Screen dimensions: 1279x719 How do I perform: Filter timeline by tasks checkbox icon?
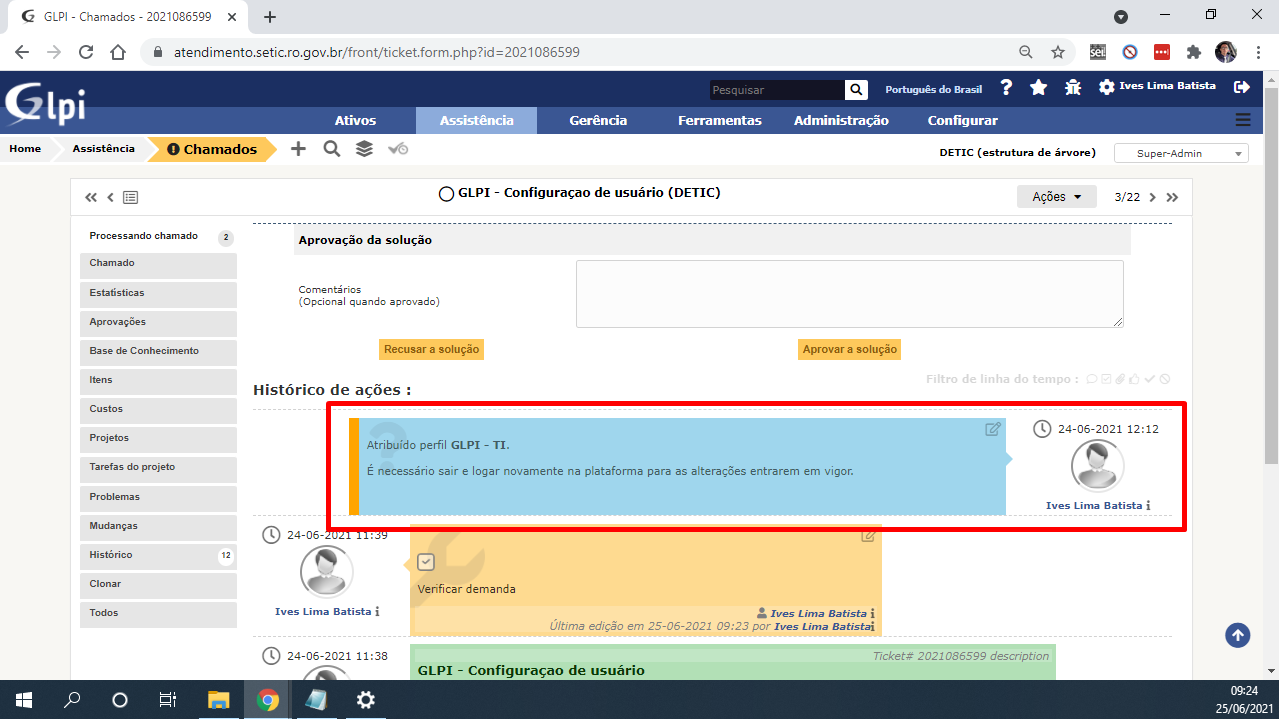coord(1106,379)
